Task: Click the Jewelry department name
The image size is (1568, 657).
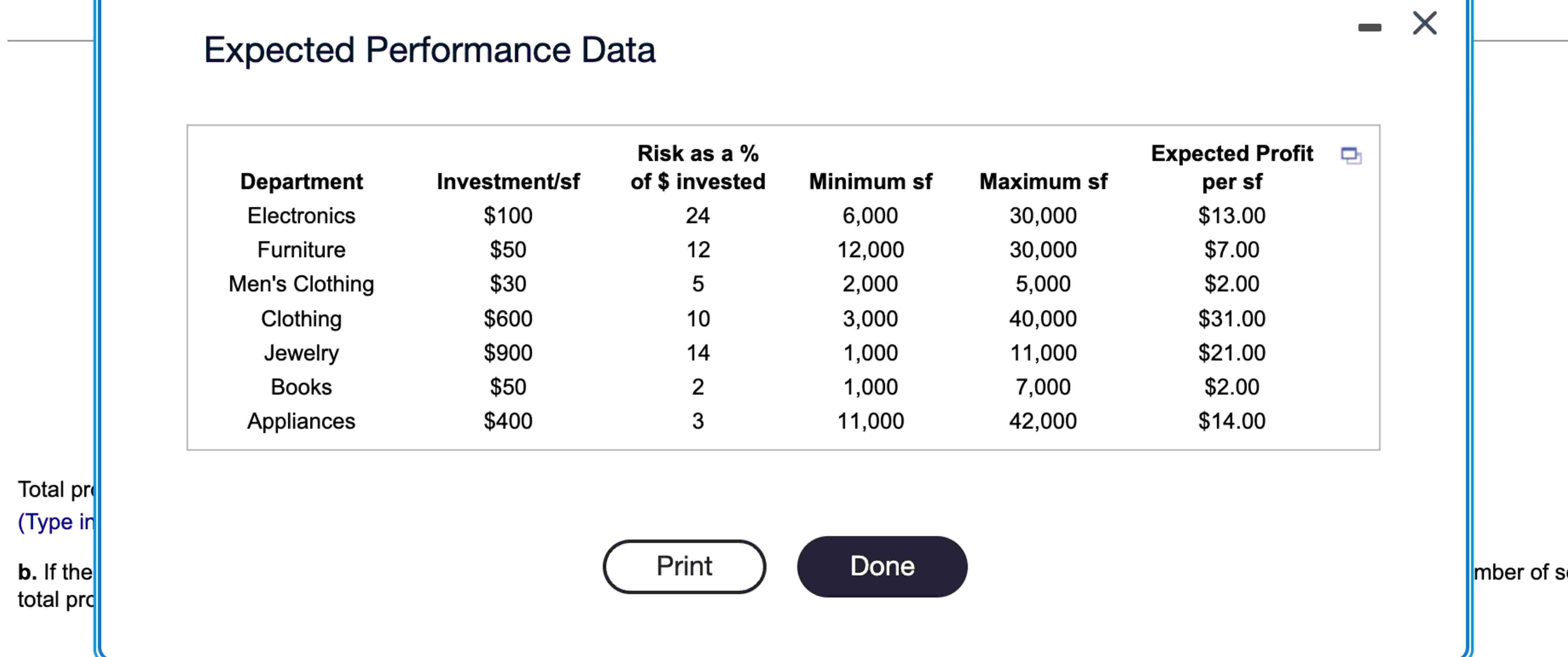Action: pyautogui.click(x=301, y=353)
